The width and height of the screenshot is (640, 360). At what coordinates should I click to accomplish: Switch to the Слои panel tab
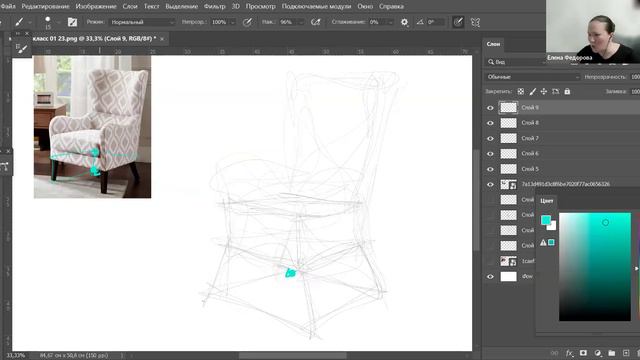click(493, 44)
